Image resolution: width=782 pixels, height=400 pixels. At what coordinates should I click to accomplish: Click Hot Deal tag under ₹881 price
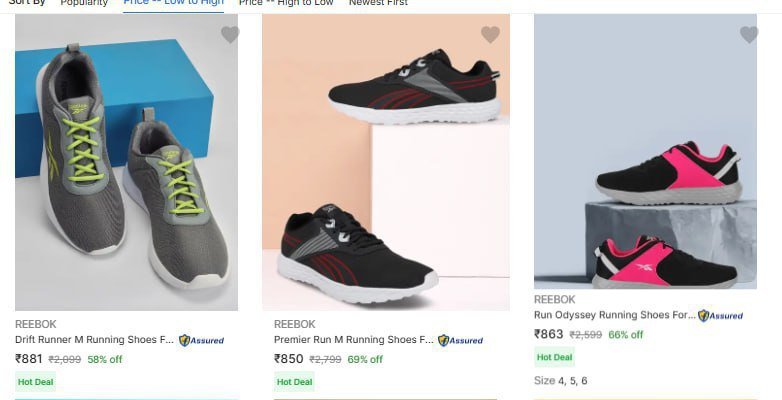pyautogui.click(x=35, y=382)
